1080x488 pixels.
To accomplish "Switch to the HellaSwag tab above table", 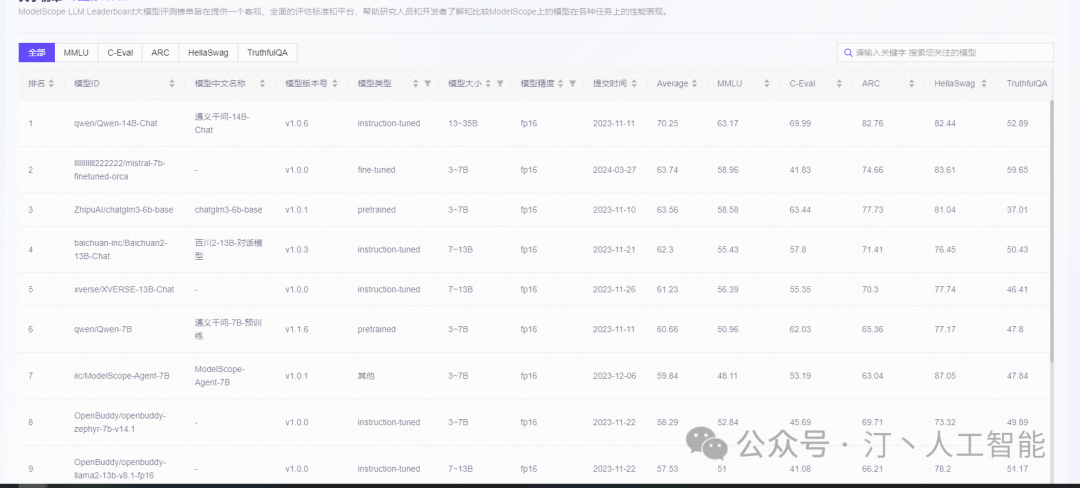I will pyautogui.click(x=208, y=52).
